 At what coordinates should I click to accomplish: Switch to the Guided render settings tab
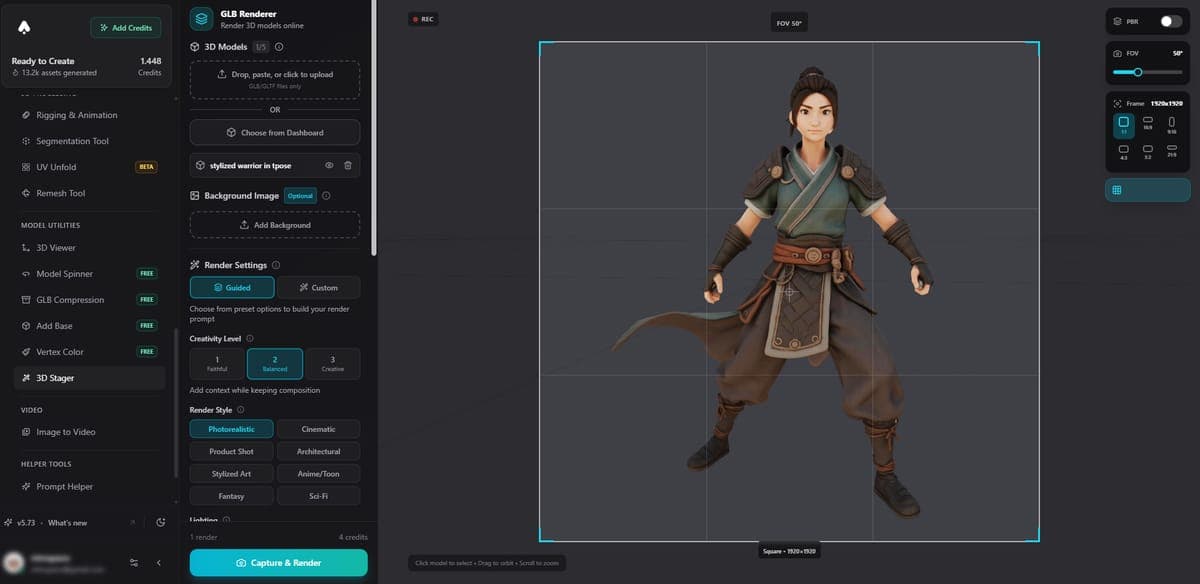[x=232, y=287]
